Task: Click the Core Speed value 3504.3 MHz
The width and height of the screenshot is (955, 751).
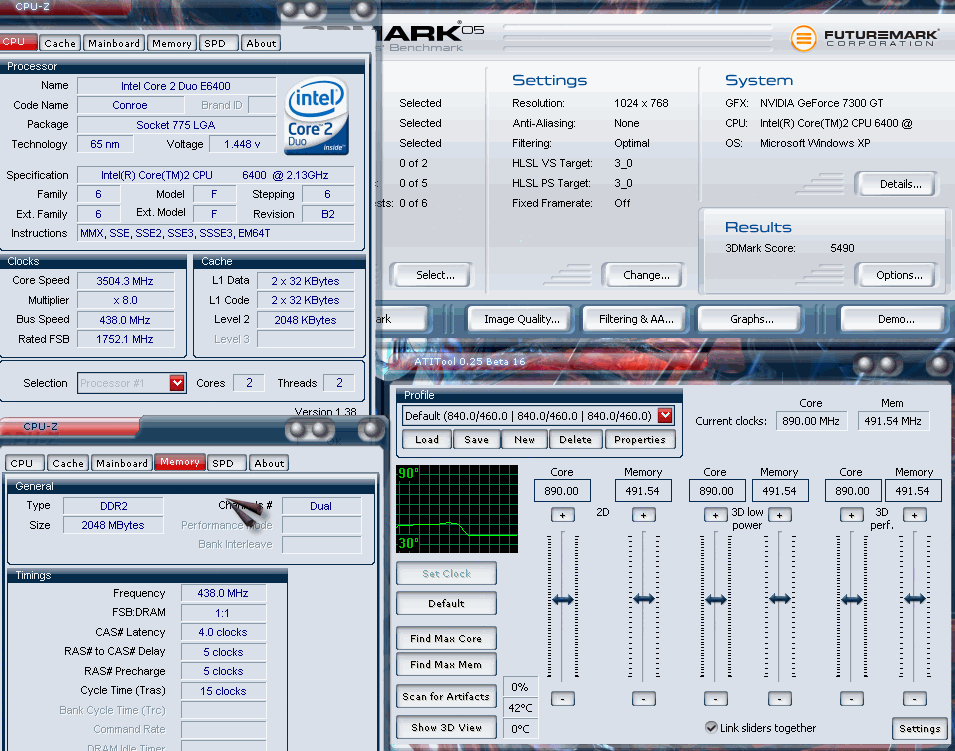Action: coord(125,281)
